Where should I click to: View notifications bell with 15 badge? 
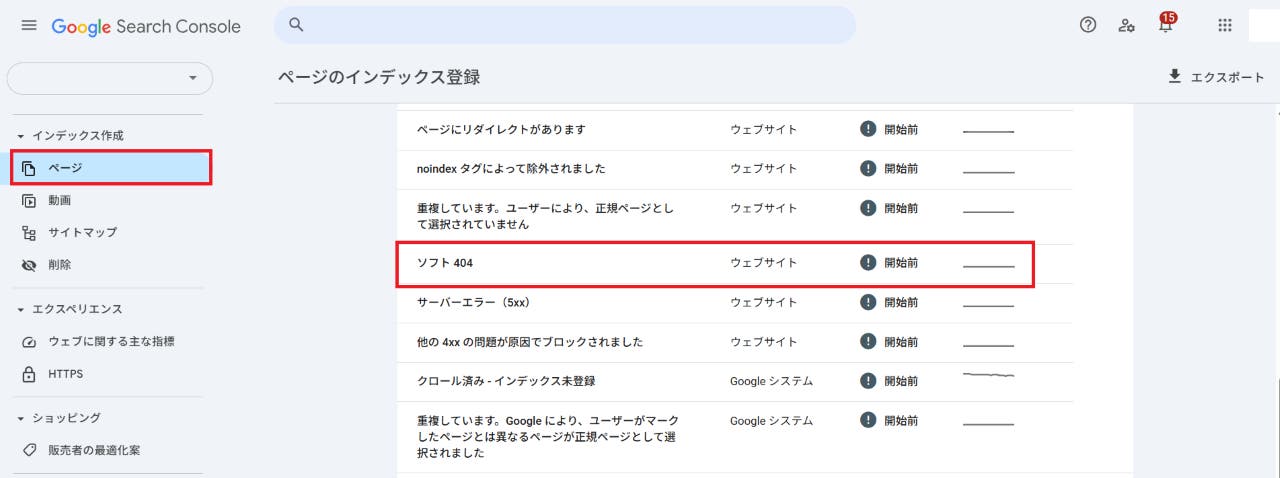1166,23
